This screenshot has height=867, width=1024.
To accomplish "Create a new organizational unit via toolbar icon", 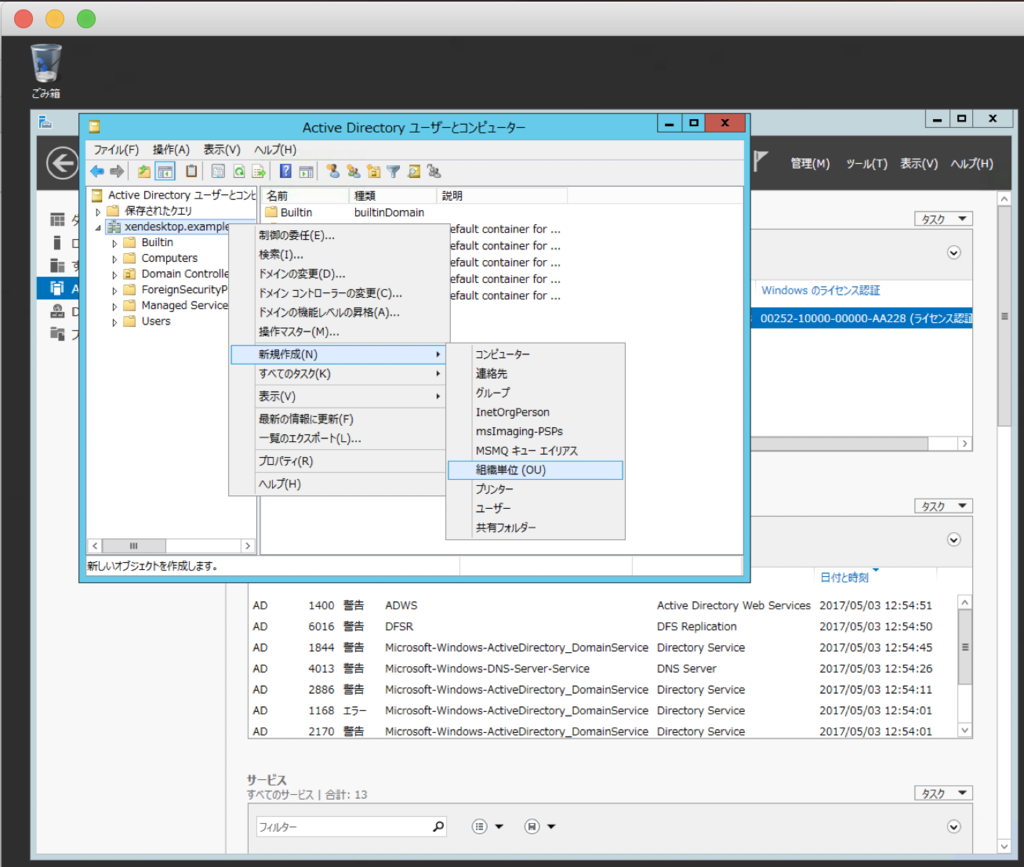I will coord(374,171).
